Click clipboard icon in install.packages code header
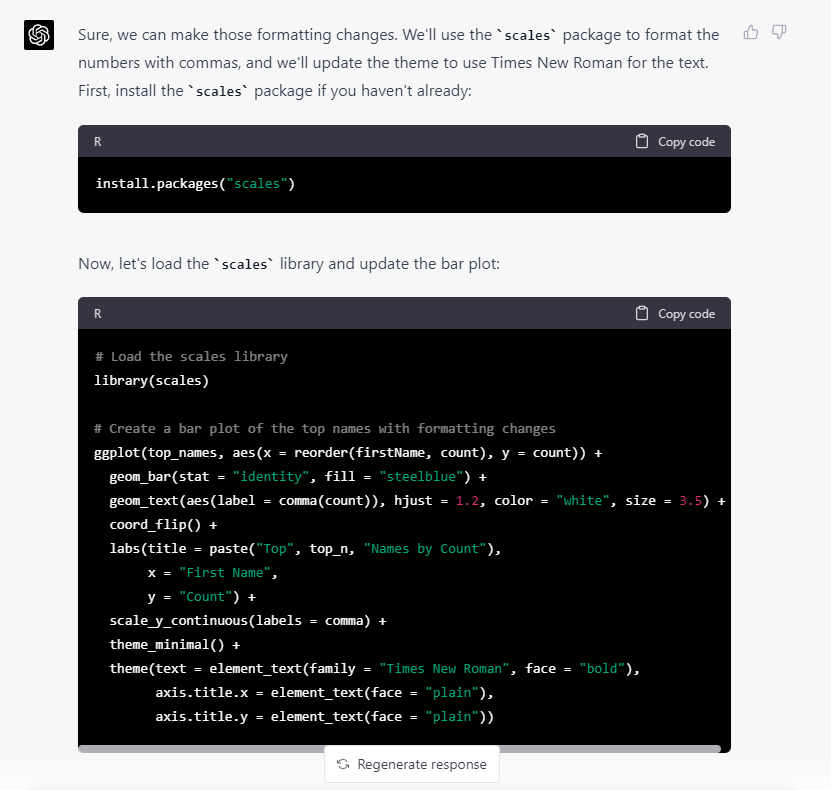This screenshot has height=790, width=831. tap(642, 141)
